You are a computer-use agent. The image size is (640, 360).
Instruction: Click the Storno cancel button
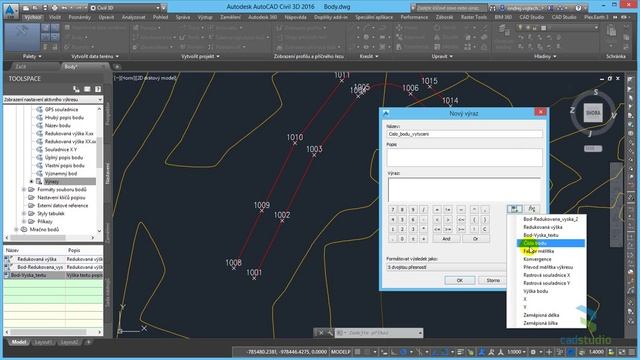(x=493, y=280)
